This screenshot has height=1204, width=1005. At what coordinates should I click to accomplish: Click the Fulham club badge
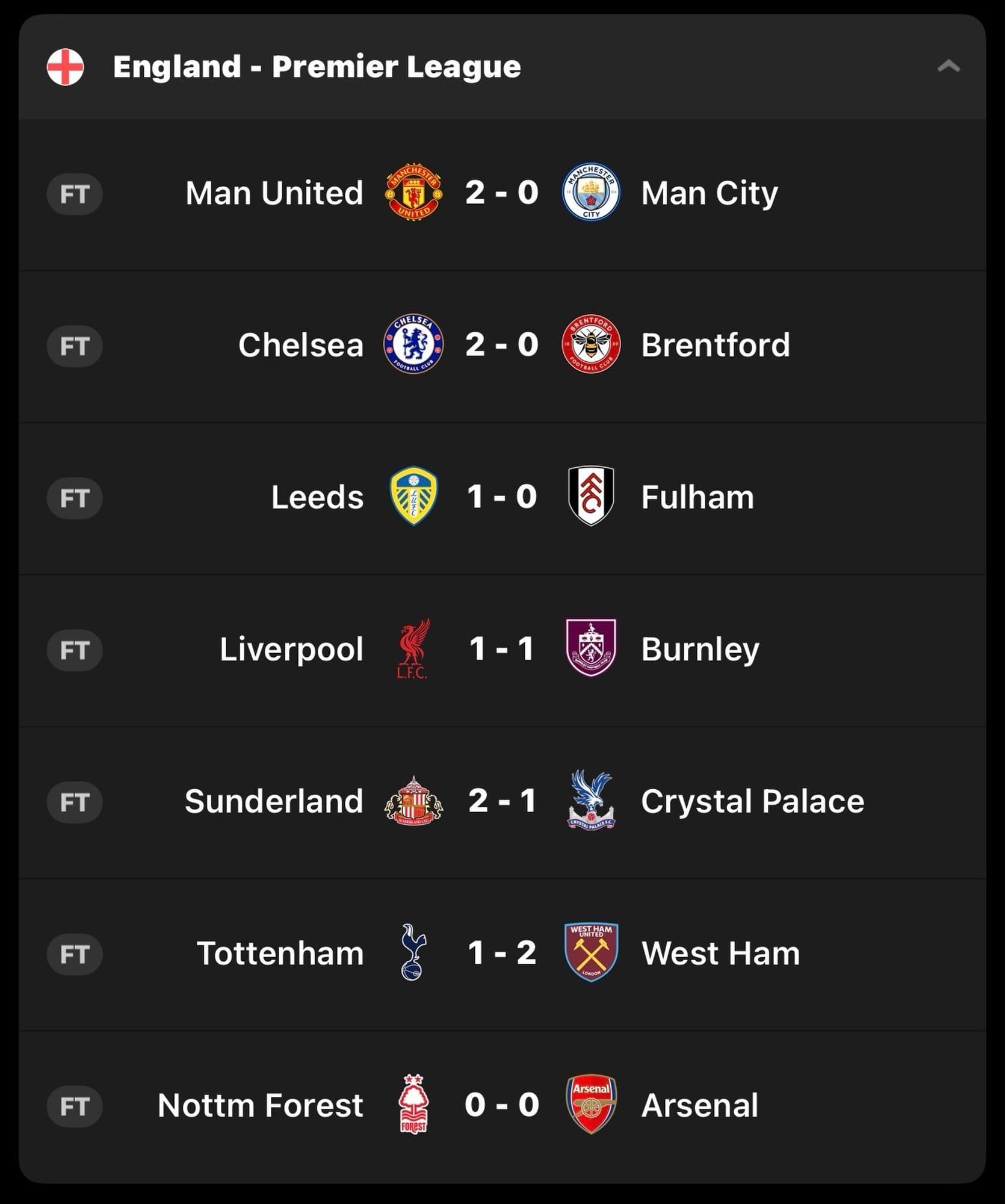(x=591, y=496)
